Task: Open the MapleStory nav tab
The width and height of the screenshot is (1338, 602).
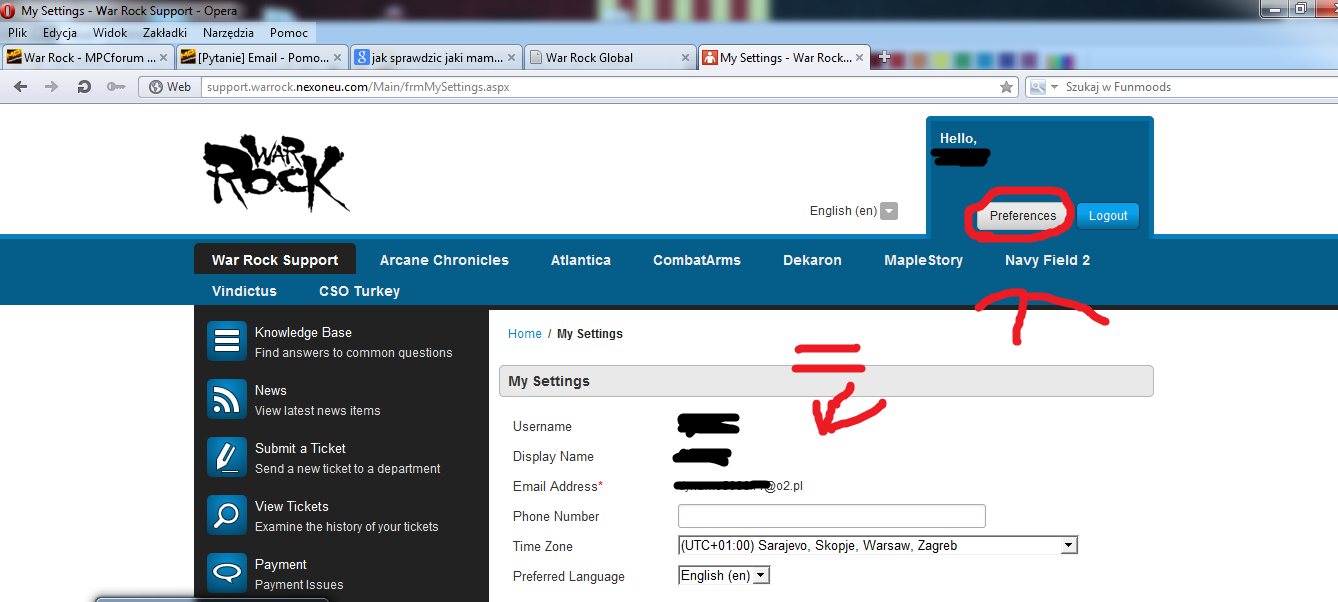Action: [923, 260]
